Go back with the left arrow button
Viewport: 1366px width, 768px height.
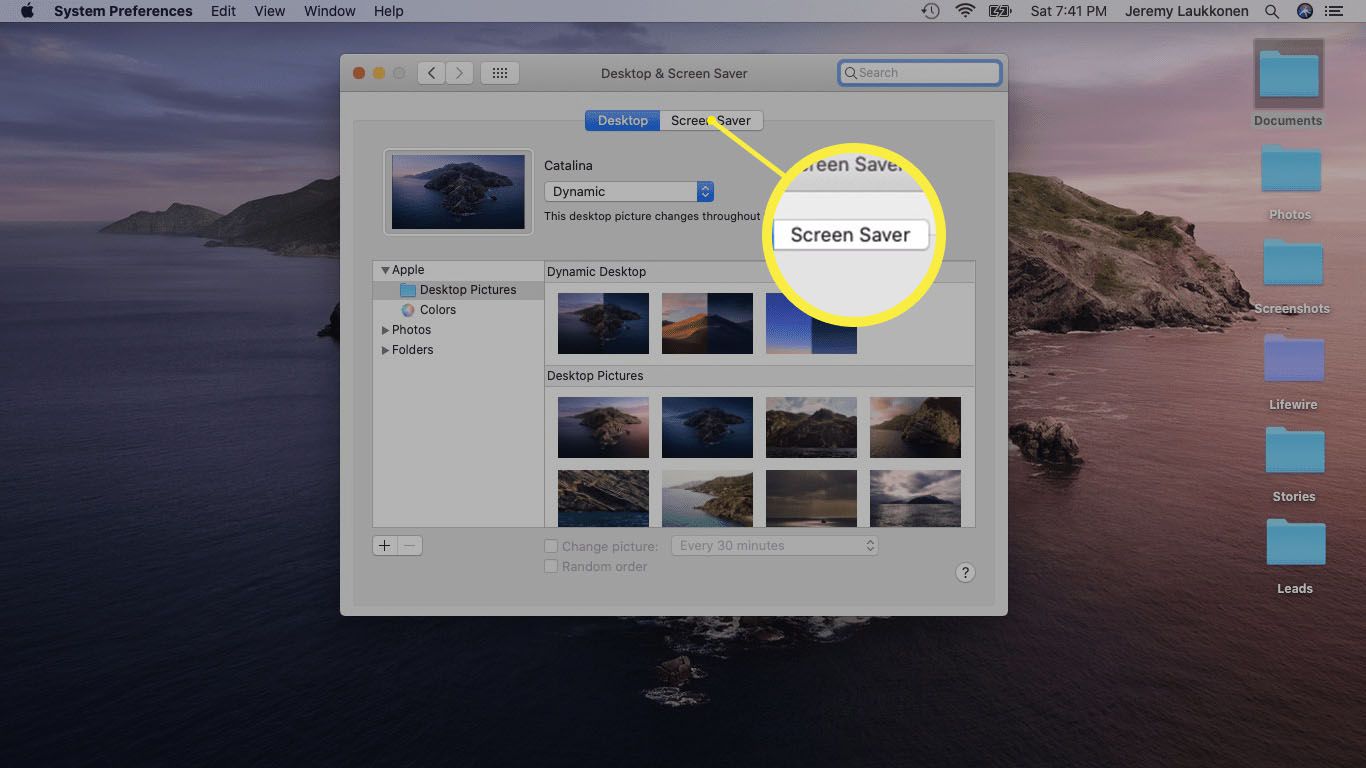pos(431,73)
